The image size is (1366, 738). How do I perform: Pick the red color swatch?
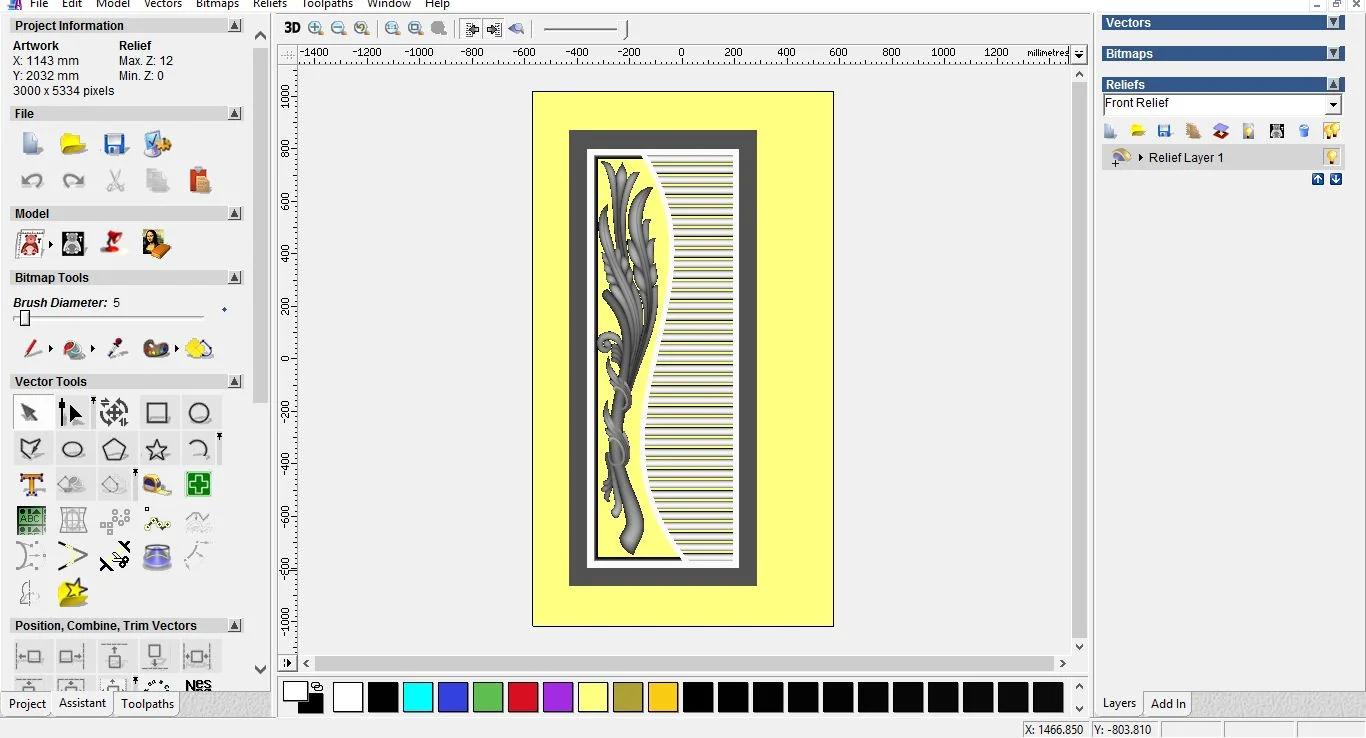pos(523,697)
